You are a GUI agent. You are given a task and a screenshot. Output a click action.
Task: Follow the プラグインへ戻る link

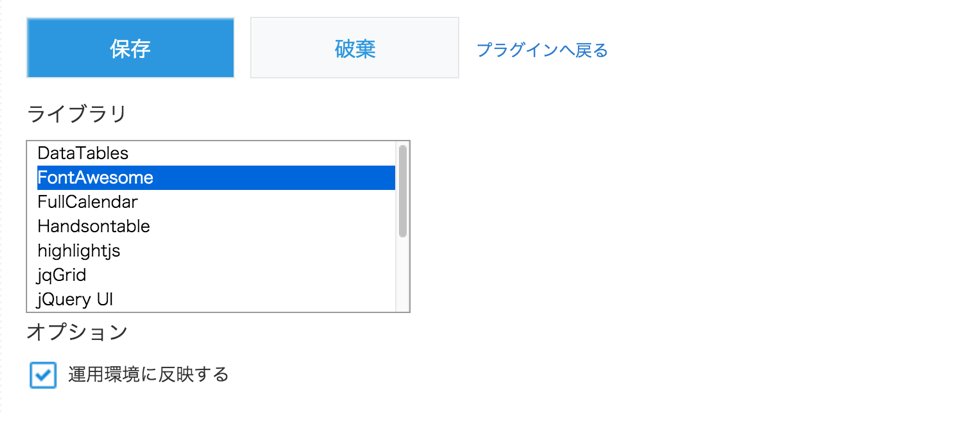point(541,49)
